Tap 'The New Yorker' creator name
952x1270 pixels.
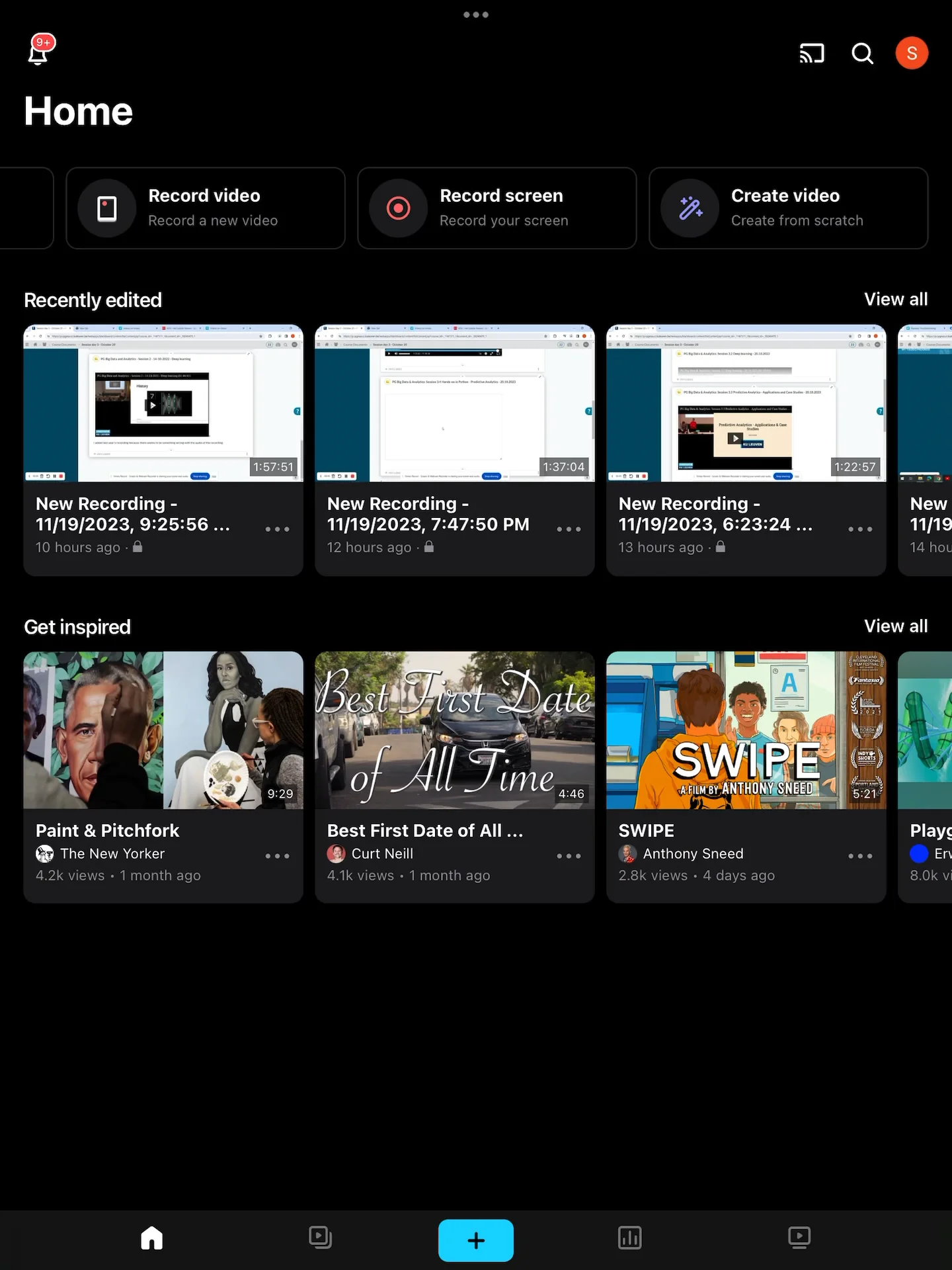[112, 854]
